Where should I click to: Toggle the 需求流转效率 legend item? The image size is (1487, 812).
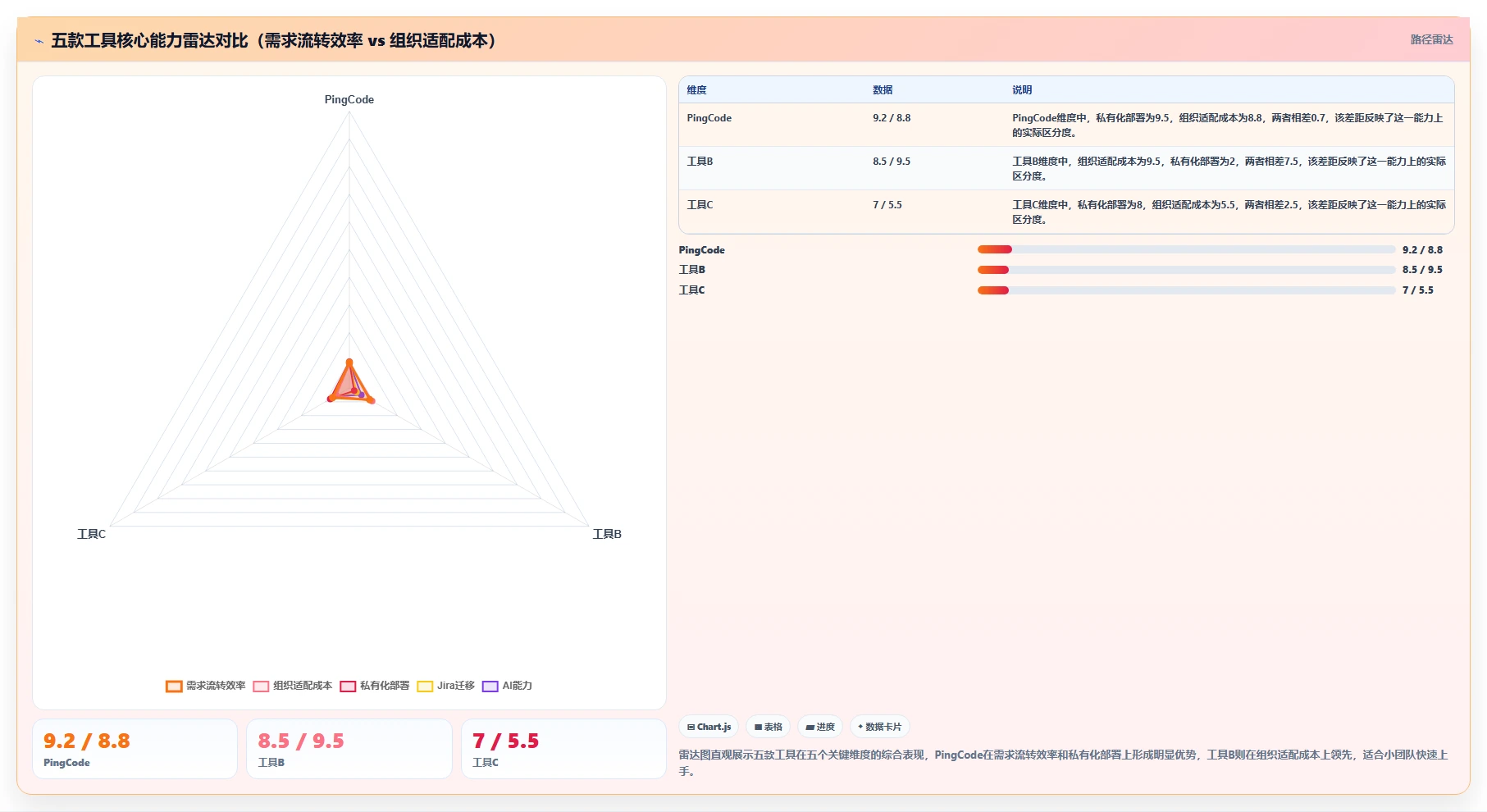tap(205, 686)
